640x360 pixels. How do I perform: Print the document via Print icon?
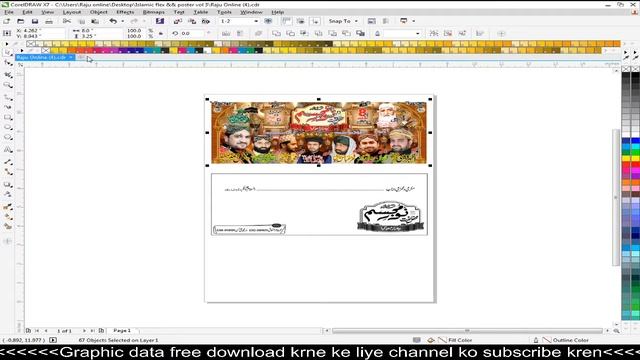[49, 21]
